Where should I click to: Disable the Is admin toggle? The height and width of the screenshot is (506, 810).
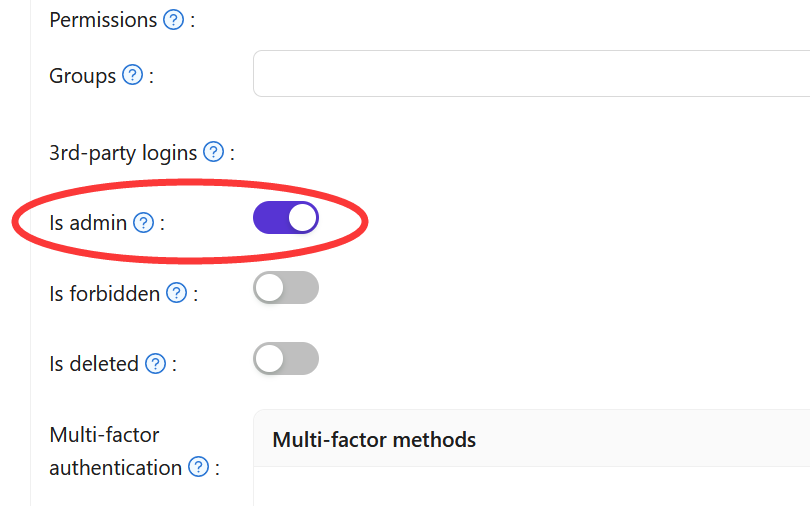point(286,218)
